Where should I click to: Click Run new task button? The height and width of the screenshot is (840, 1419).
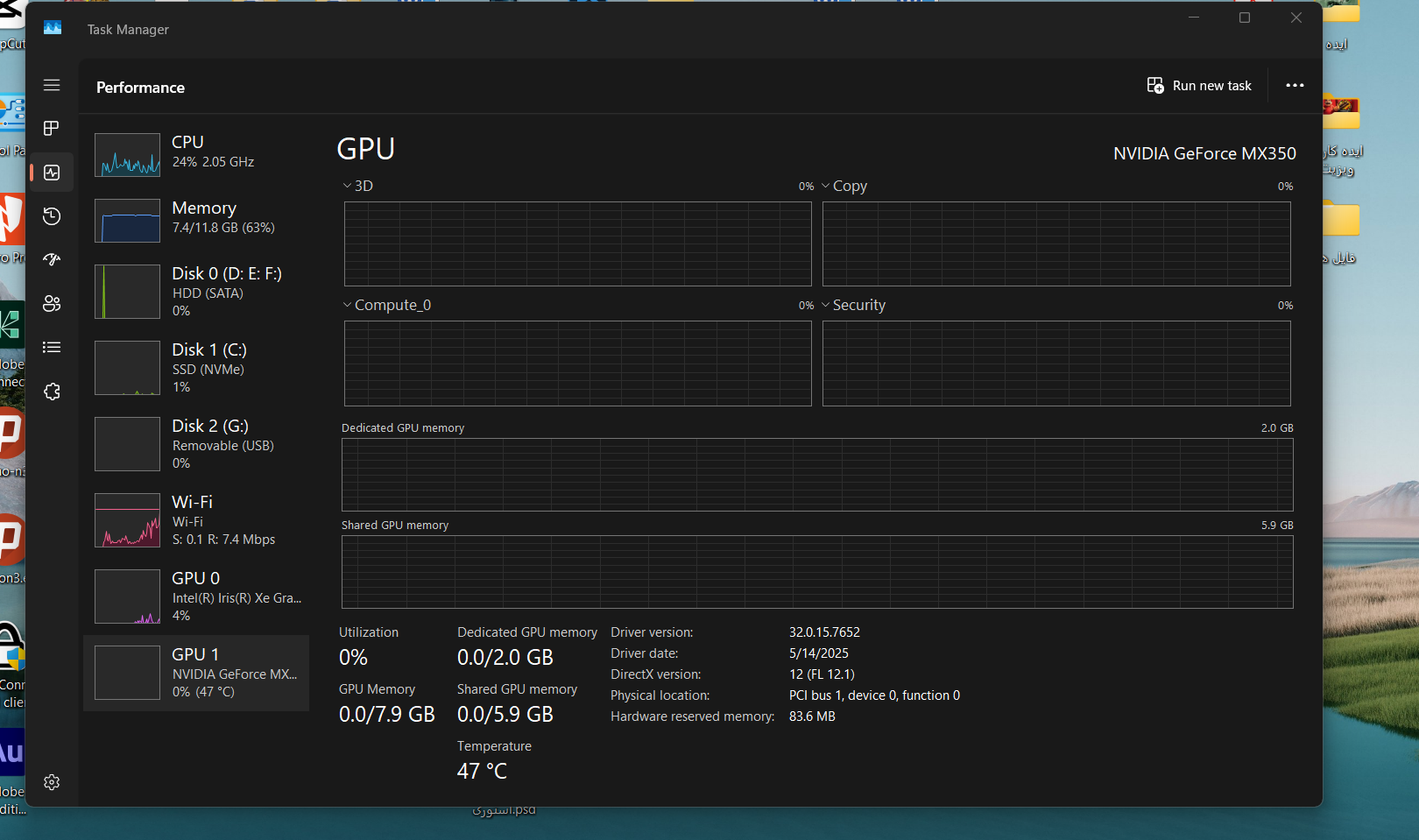click(x=1199, y=86)
